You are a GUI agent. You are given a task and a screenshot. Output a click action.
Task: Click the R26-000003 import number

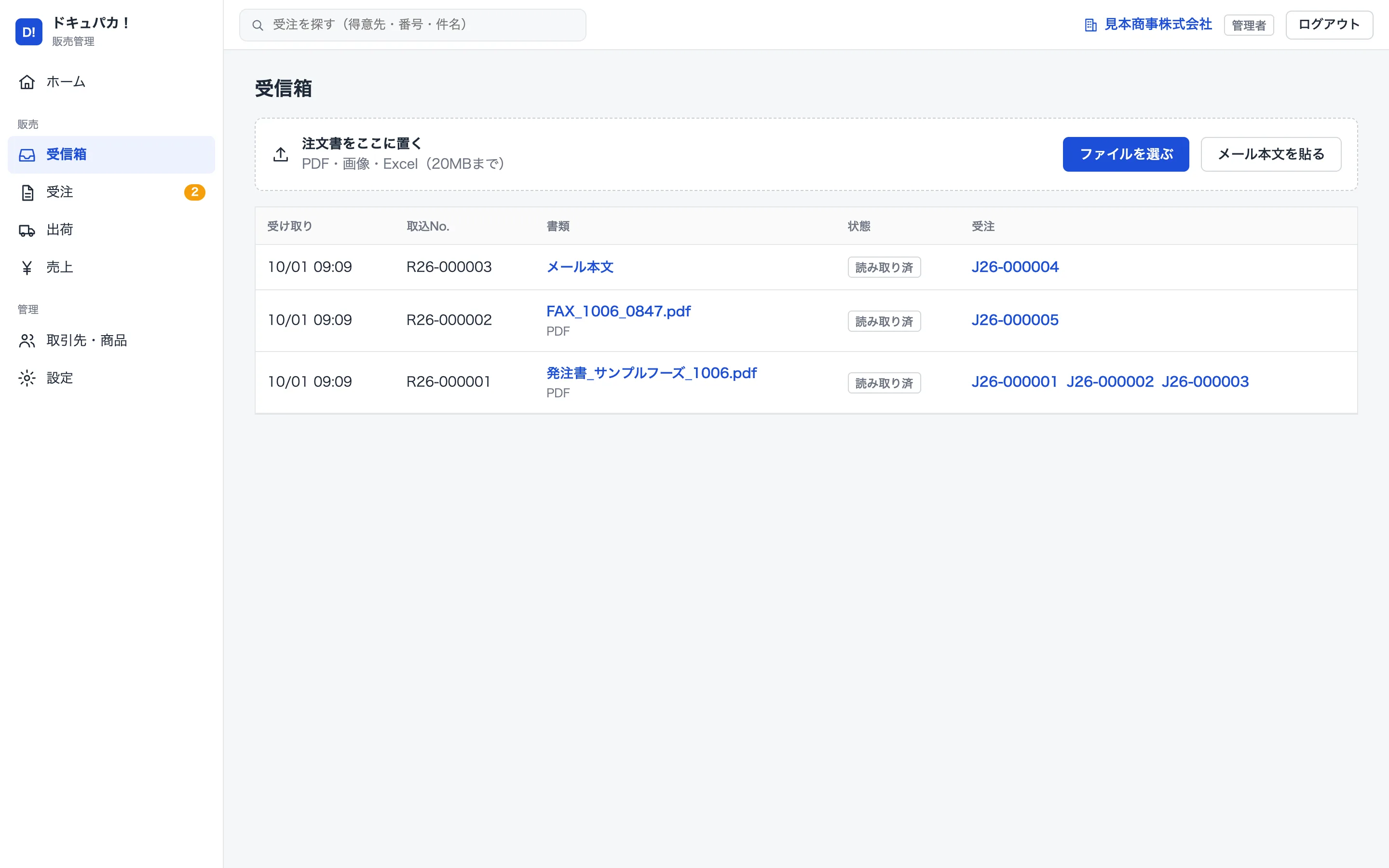pyautogui.click(x=449, y=268)
